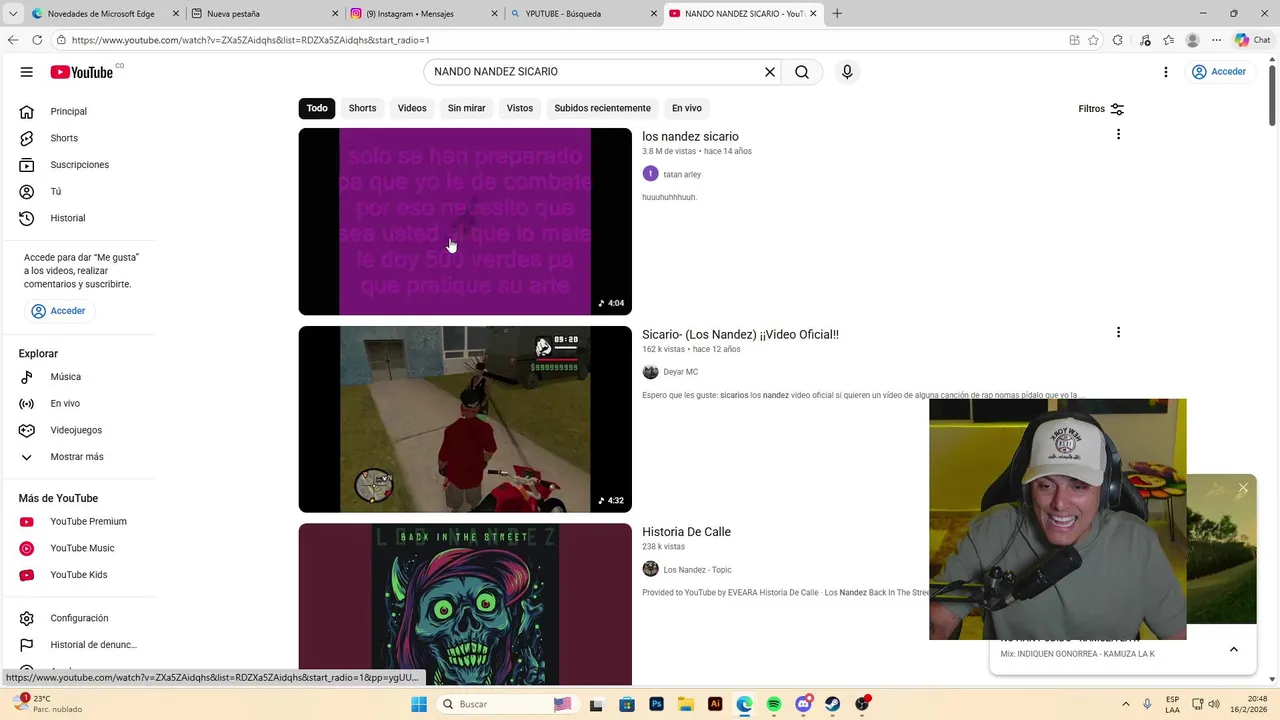Open the Sicario Video Oficial thumbnail
This screenshot has width=1280, height=720.
point(465,419)
